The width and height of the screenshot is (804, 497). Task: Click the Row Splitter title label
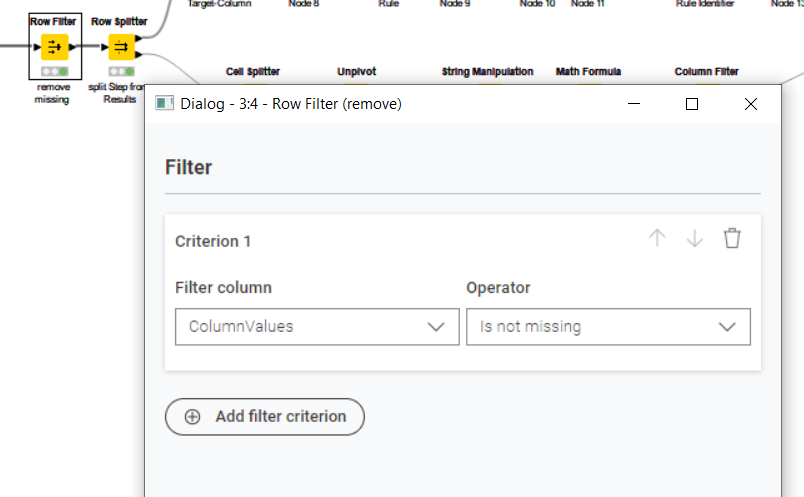click(119, 22)
